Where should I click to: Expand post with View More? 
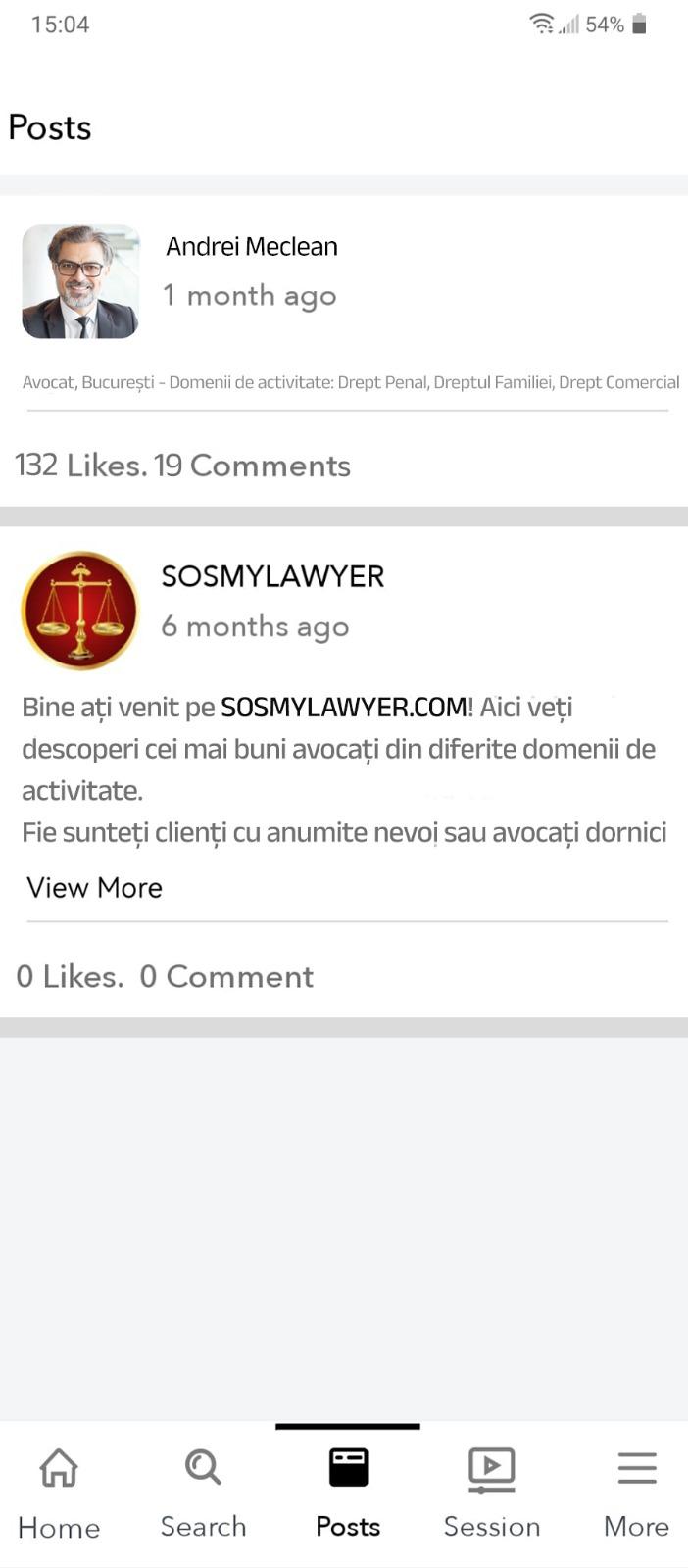pos(94,887)
